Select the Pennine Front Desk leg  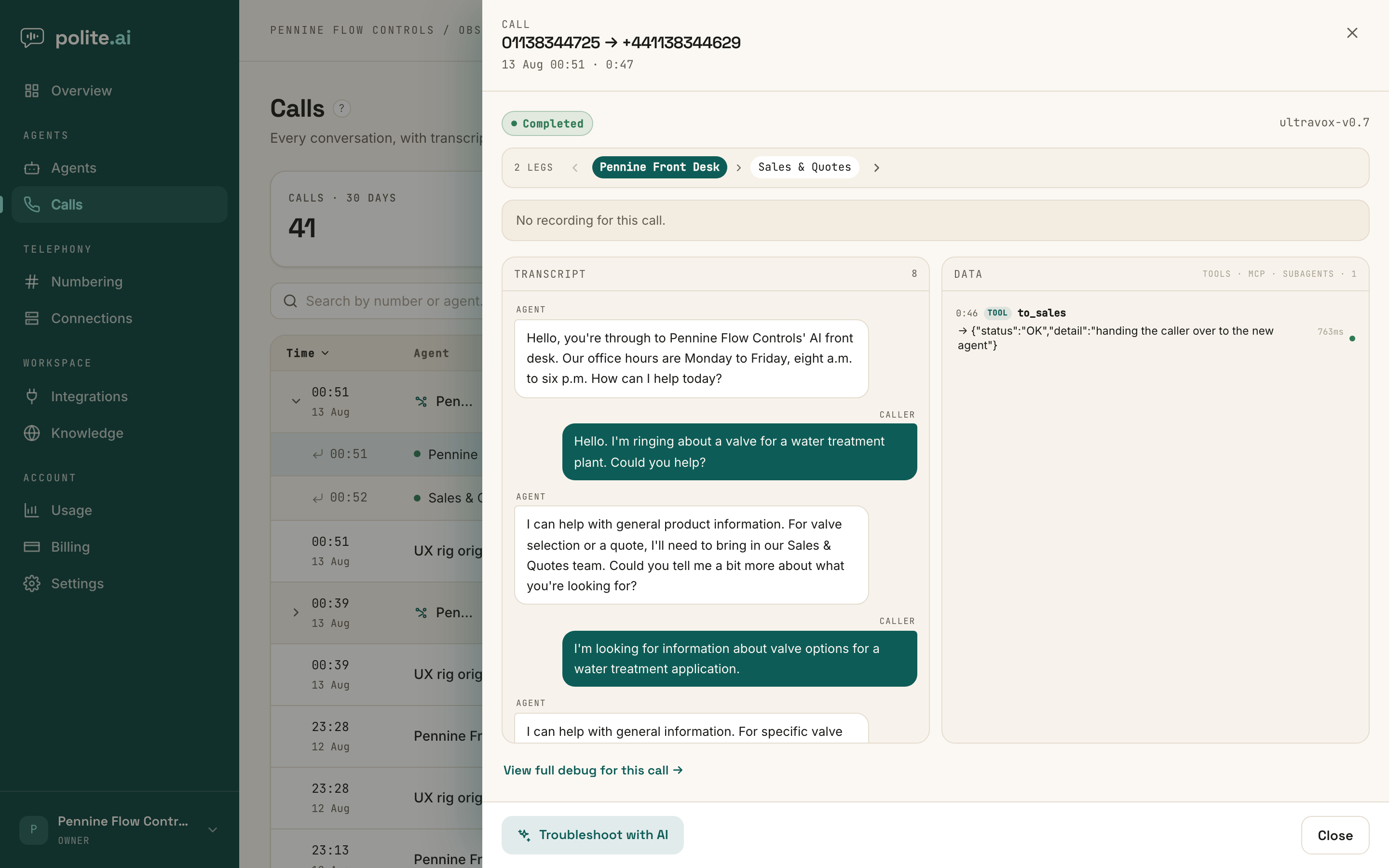pos(659,167)
